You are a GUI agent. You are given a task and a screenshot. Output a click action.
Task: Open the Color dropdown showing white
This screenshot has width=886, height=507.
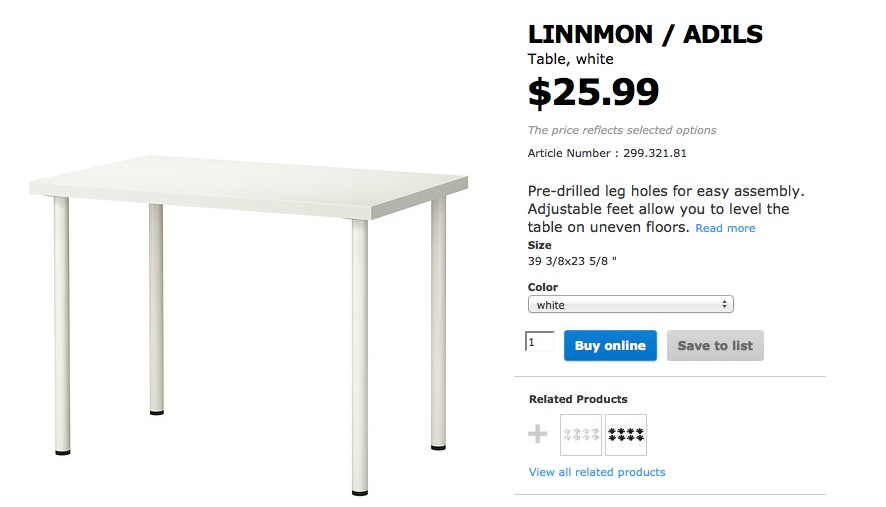pos(630,305)
